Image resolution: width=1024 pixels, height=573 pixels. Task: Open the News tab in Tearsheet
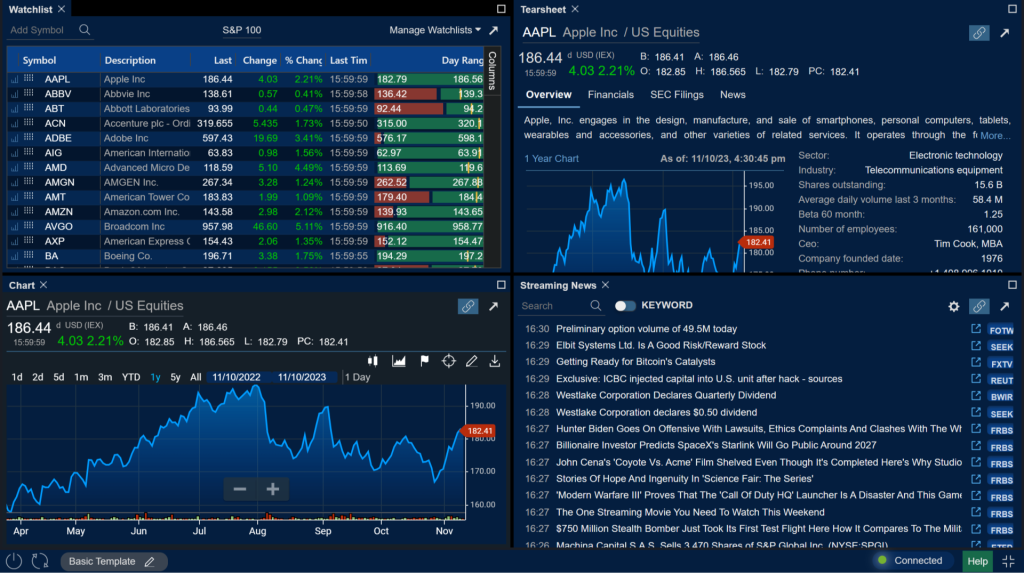coord(733,95)
